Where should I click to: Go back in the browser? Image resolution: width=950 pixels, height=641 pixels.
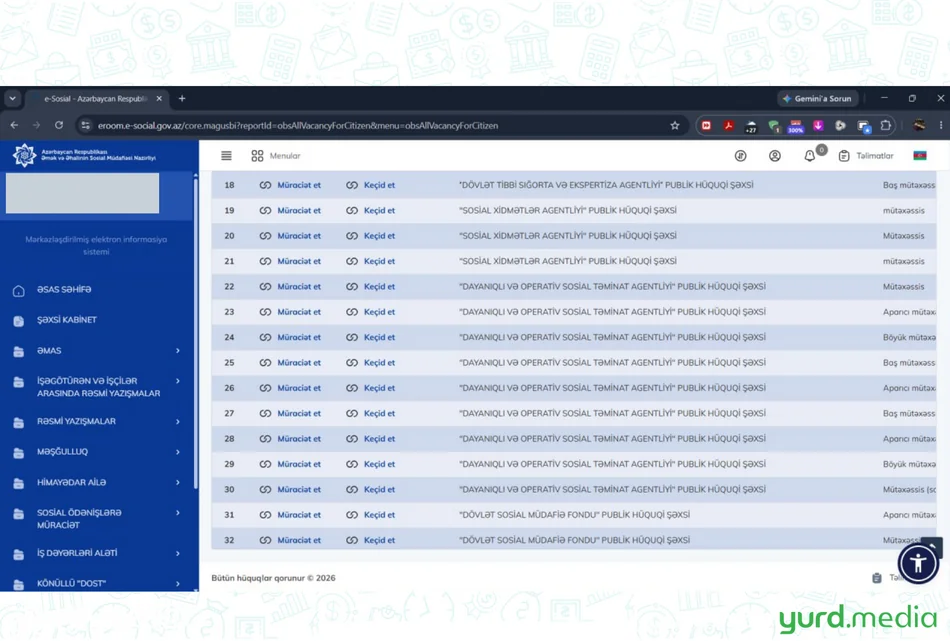click(14, 125)
